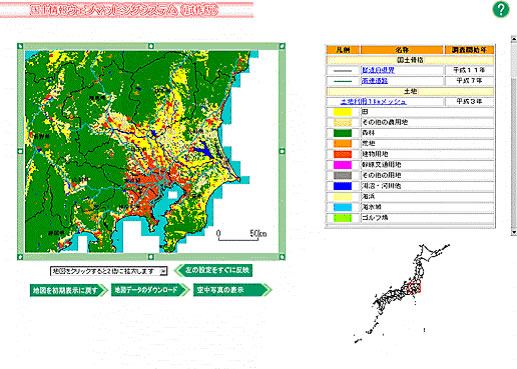Pan map toward the top-left corner arrow

tap(20, 46)
